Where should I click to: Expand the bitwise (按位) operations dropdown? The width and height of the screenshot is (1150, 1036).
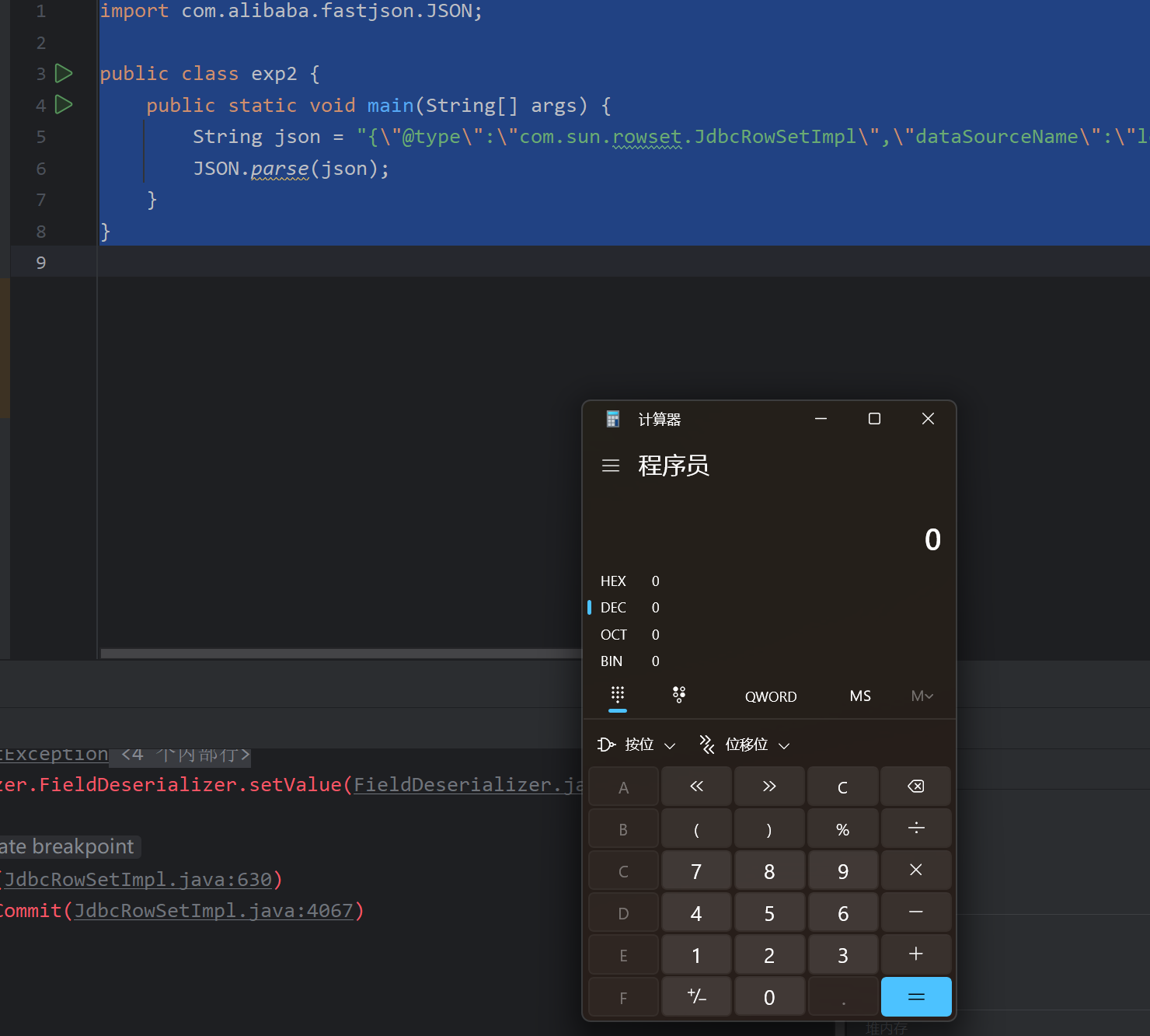[x=637, y=745]
